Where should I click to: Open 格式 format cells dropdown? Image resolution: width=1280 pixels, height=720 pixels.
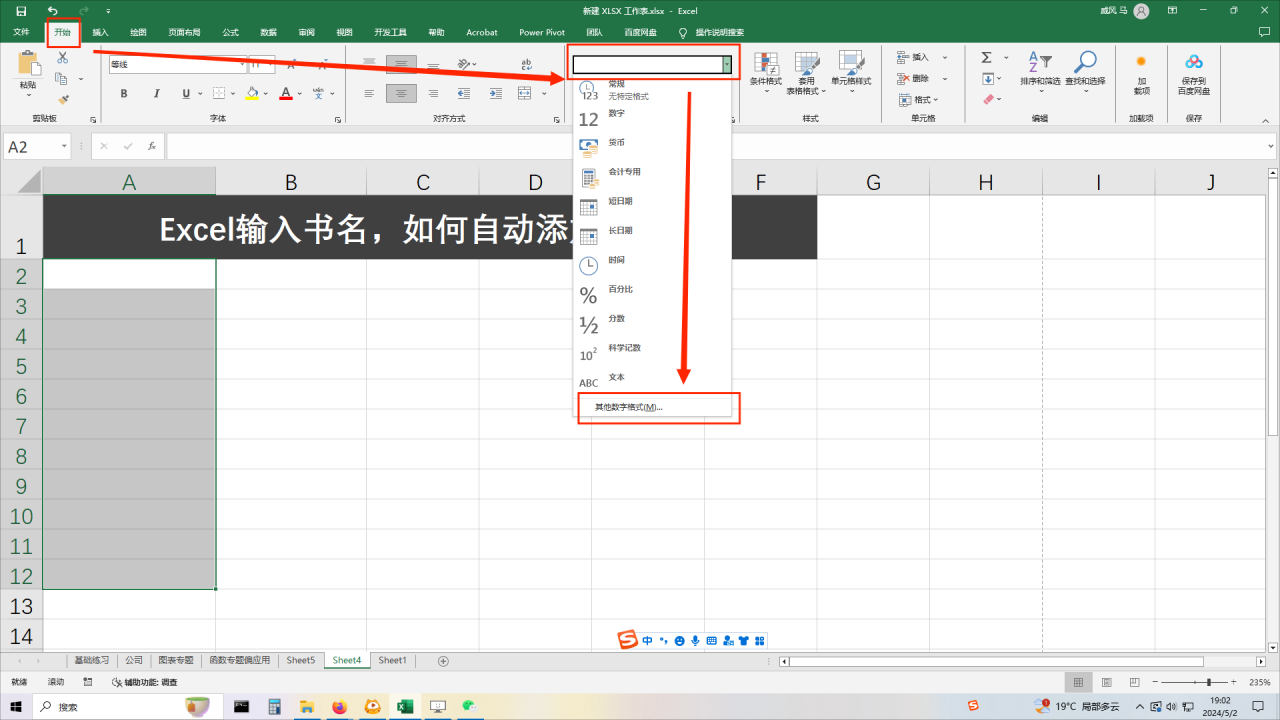[917, 99]
